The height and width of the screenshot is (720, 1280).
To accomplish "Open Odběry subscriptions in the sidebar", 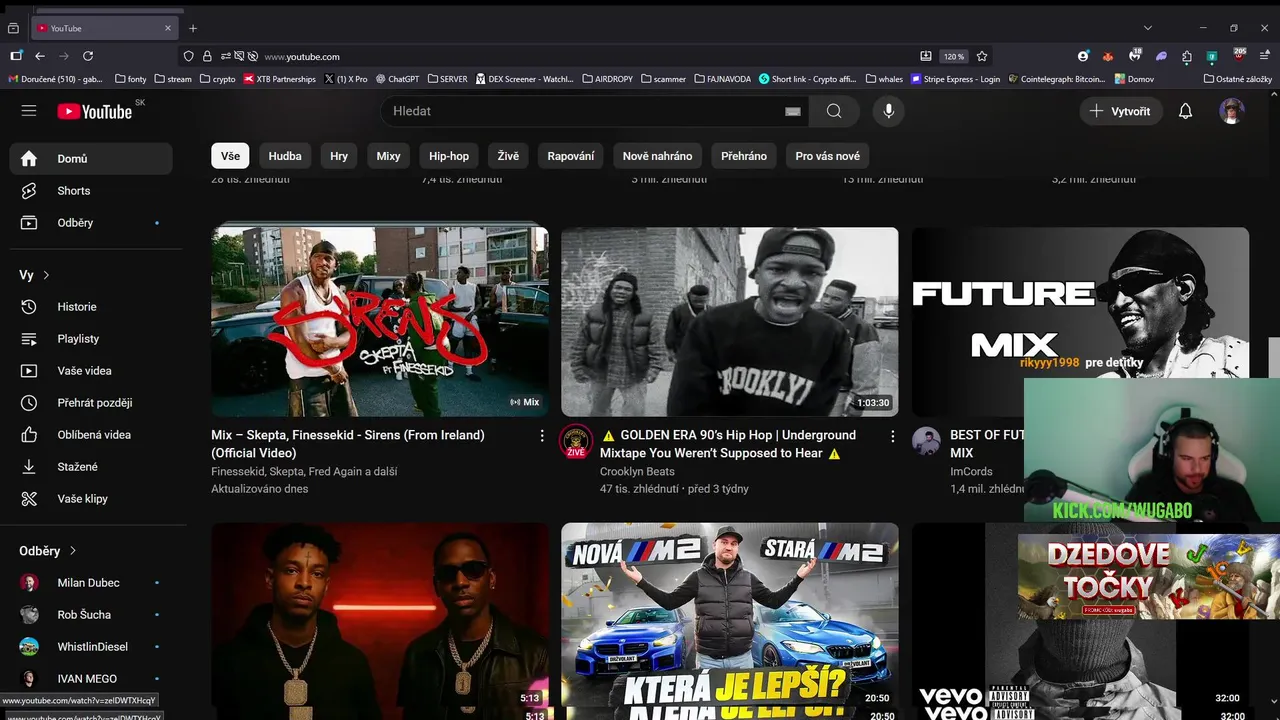I will tap(91, 223).
